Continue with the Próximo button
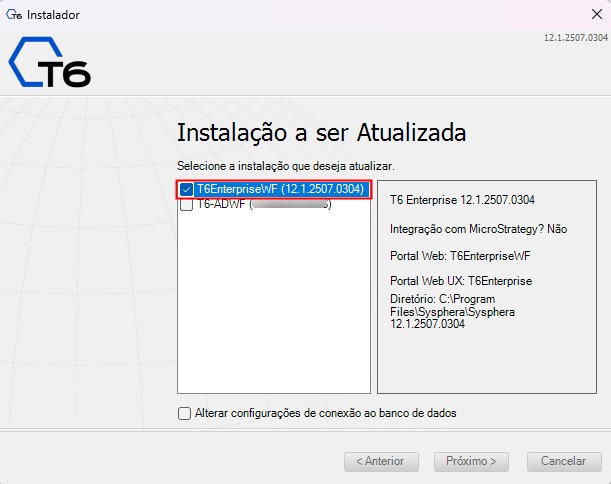The width and height of the screenshot is (611, 484). point(471,461)
